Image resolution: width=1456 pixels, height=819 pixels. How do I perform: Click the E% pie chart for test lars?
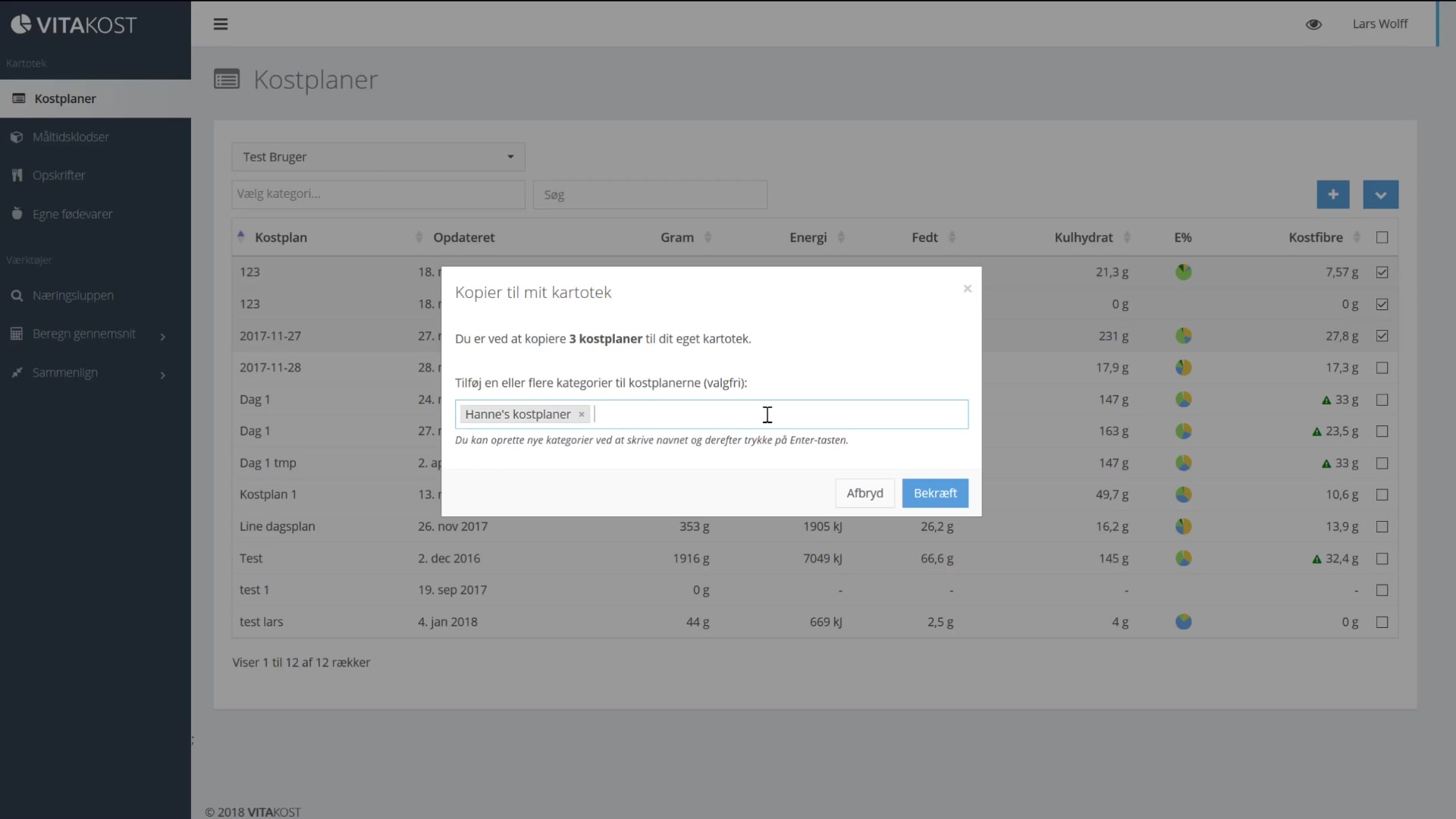coord(1183,622)
